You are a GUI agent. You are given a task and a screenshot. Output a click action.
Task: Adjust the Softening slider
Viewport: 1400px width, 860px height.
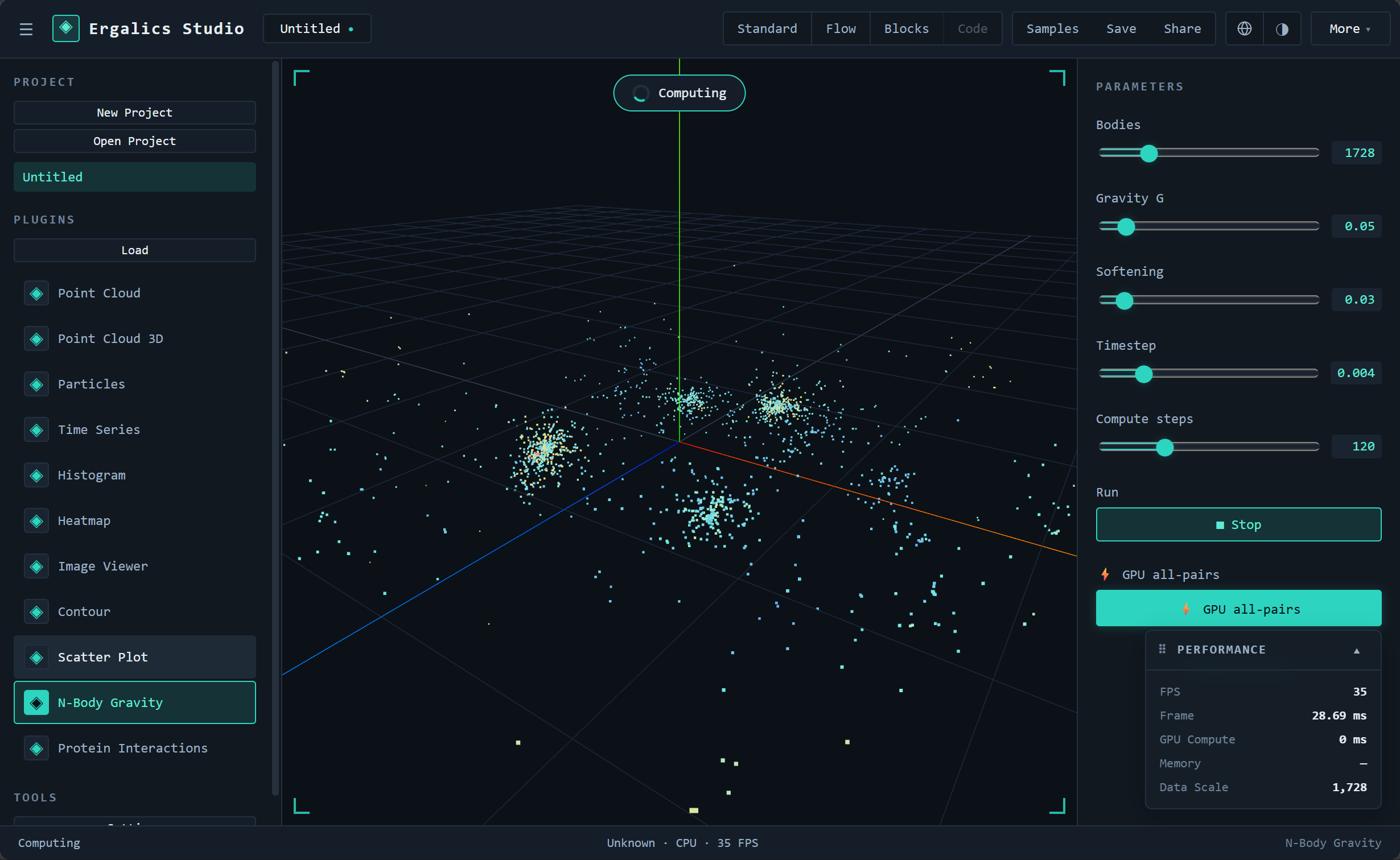(1209, 300)
